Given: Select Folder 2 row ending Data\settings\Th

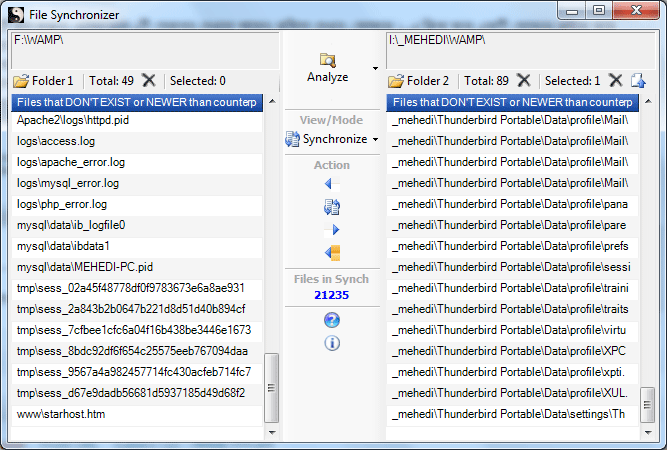Looking at the screenshot, I should pyautogui.click(x=512, y=414).
